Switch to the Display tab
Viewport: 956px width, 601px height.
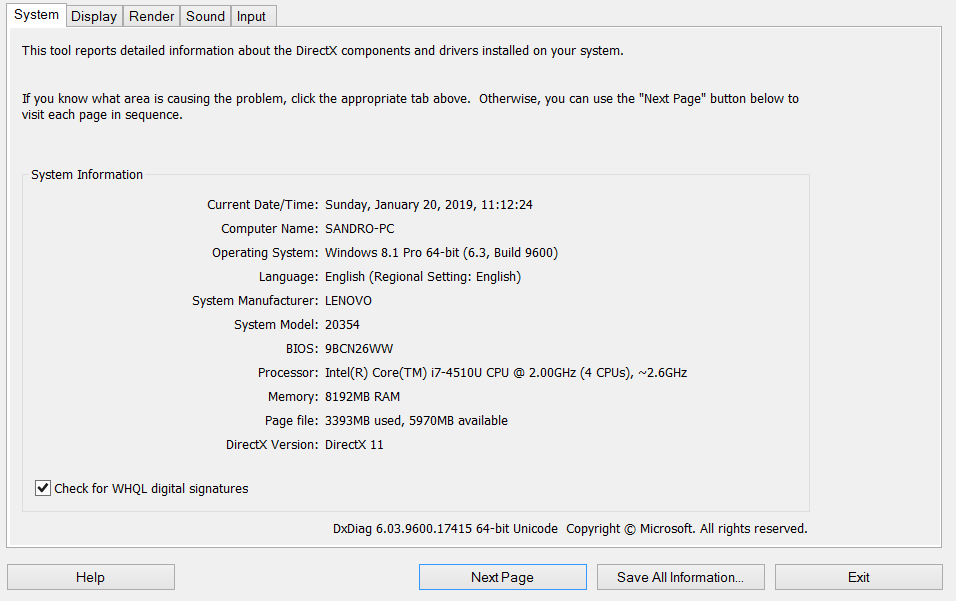[94, 16]
